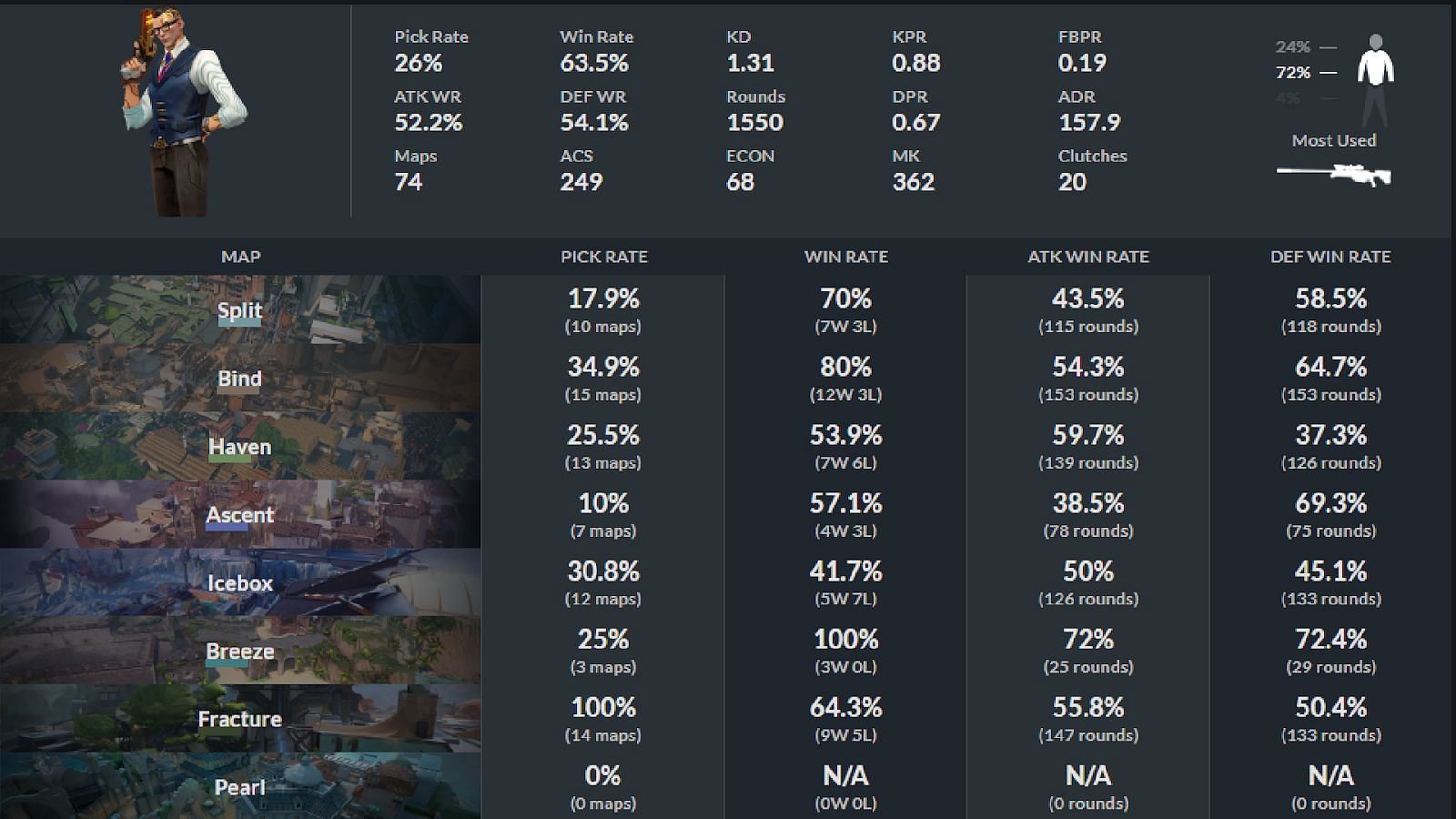This screenshot has width=1456, height=819.
Task: Open the Split map thumbnail
Action: (x=240, y=310)
